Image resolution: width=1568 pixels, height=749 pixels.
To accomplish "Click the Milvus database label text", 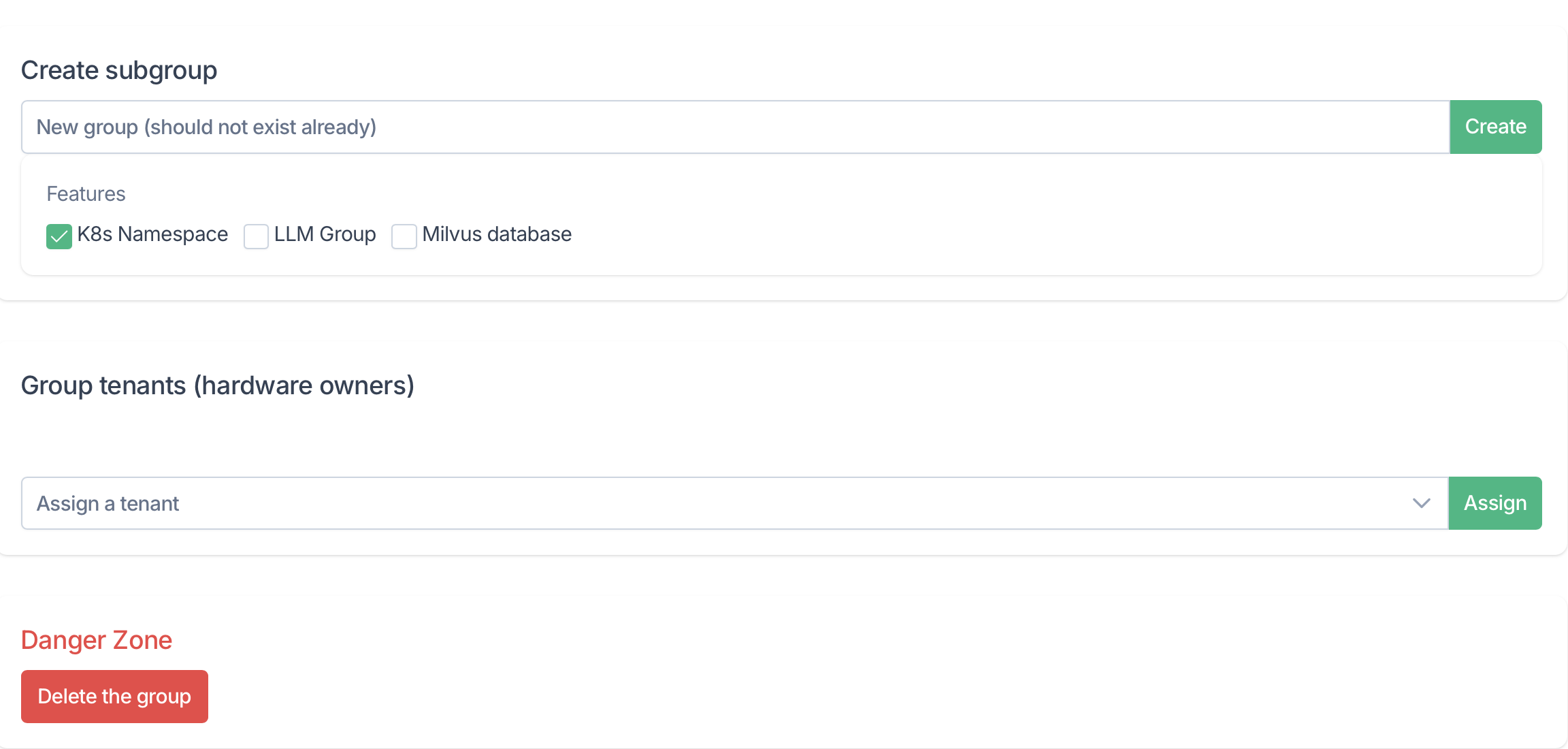I will (497, 234).
